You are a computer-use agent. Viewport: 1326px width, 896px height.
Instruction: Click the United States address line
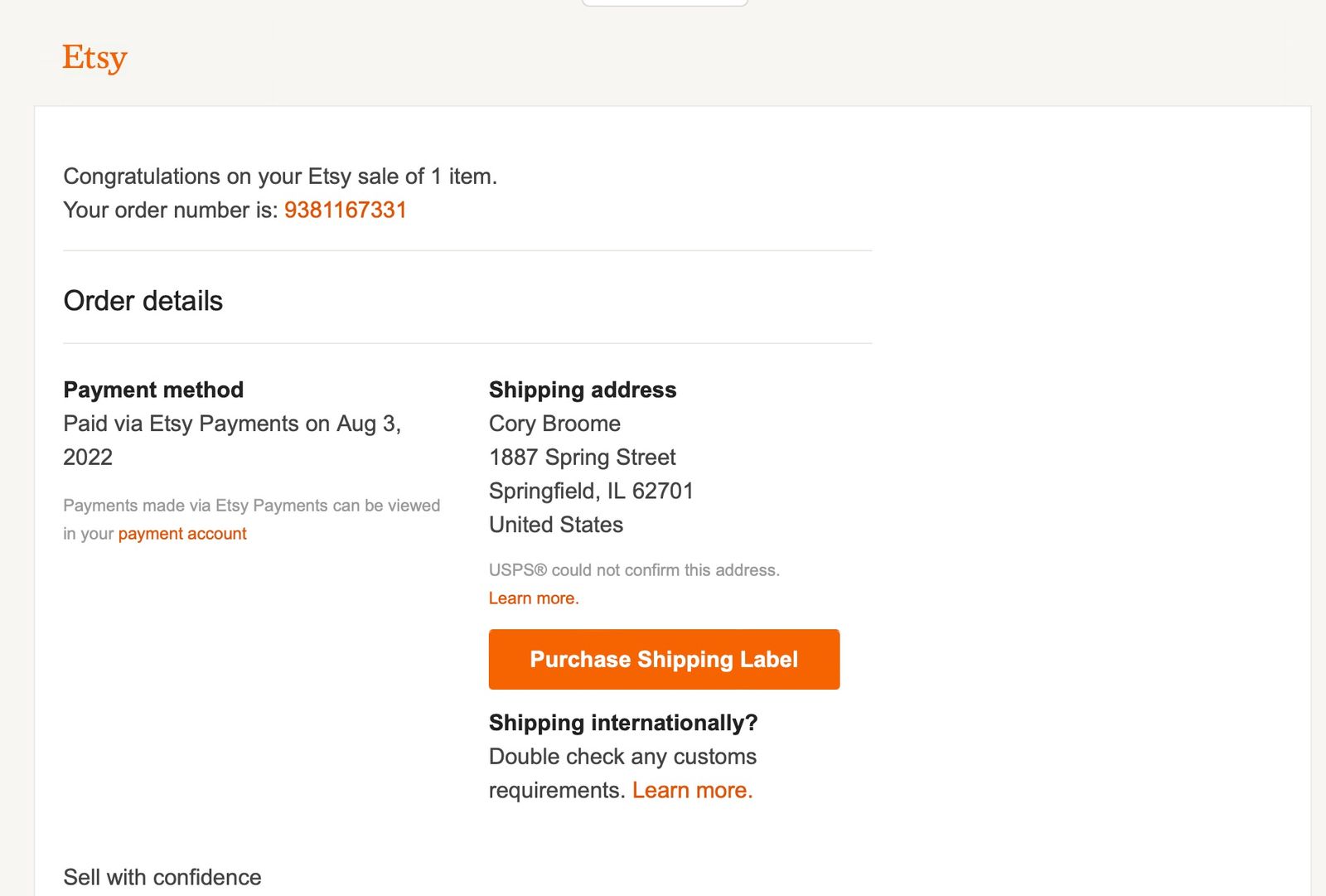coord(555,524)
